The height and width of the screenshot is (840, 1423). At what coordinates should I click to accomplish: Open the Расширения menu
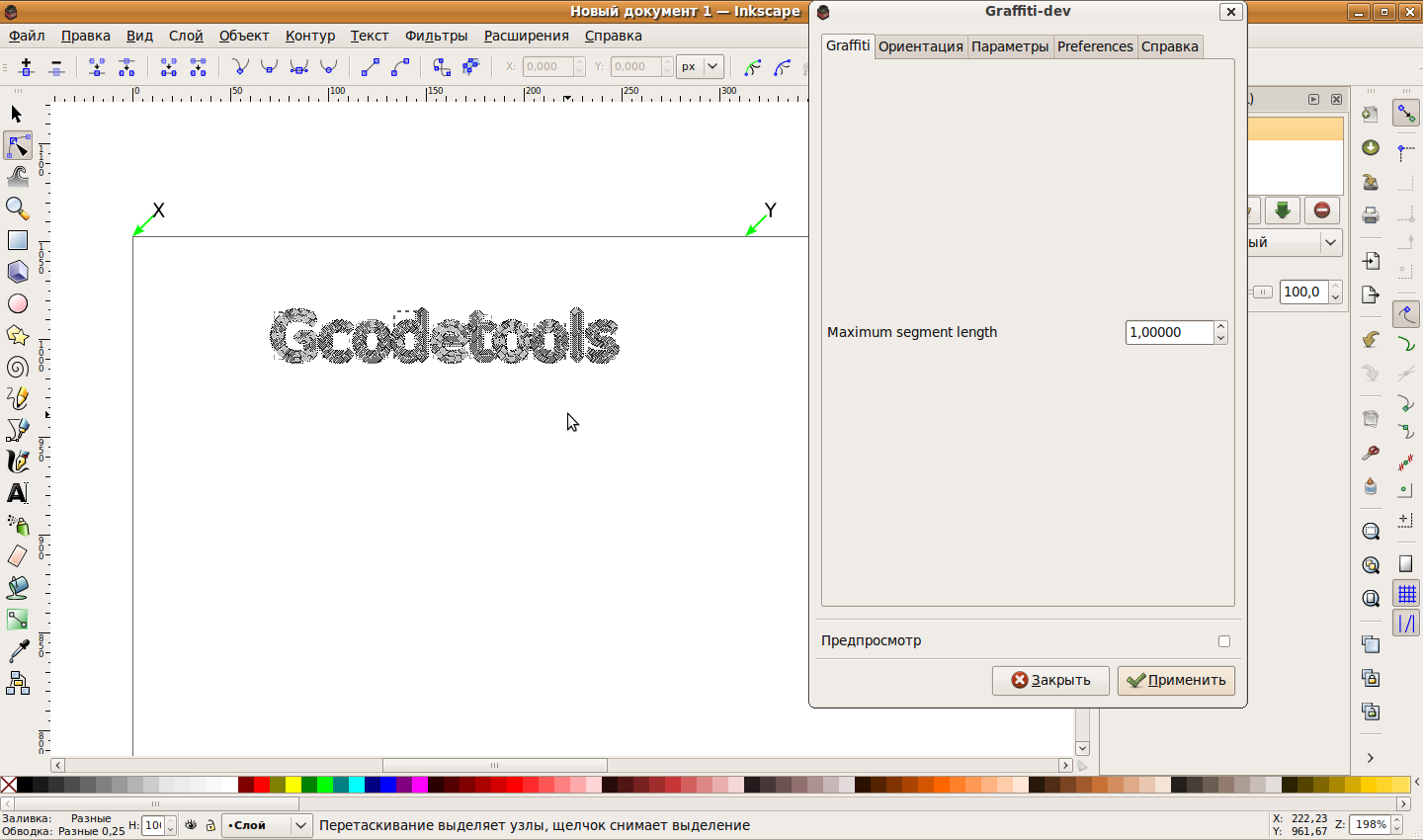point(527,36)
